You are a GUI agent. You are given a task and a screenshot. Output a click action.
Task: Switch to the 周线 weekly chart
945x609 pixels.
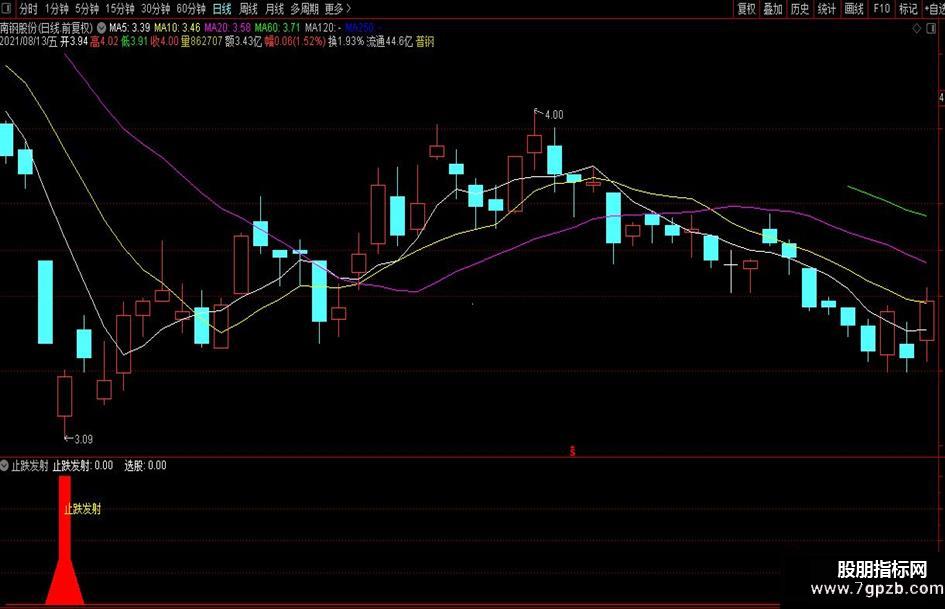point(248,9)
